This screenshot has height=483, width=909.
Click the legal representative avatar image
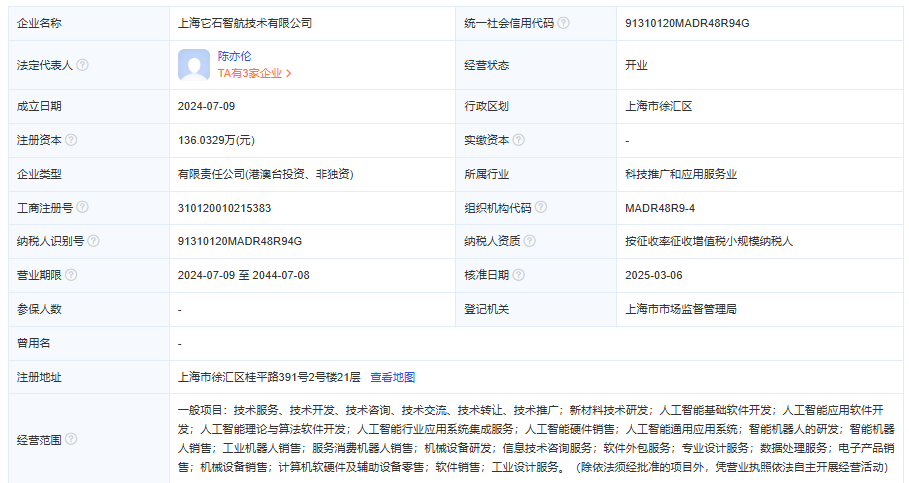(194, 65)
